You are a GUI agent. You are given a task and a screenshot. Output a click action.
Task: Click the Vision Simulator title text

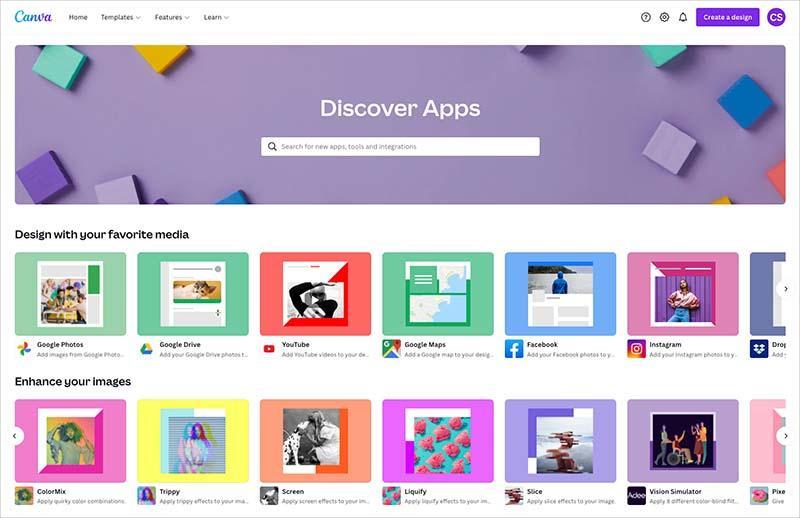coord(675,491)
